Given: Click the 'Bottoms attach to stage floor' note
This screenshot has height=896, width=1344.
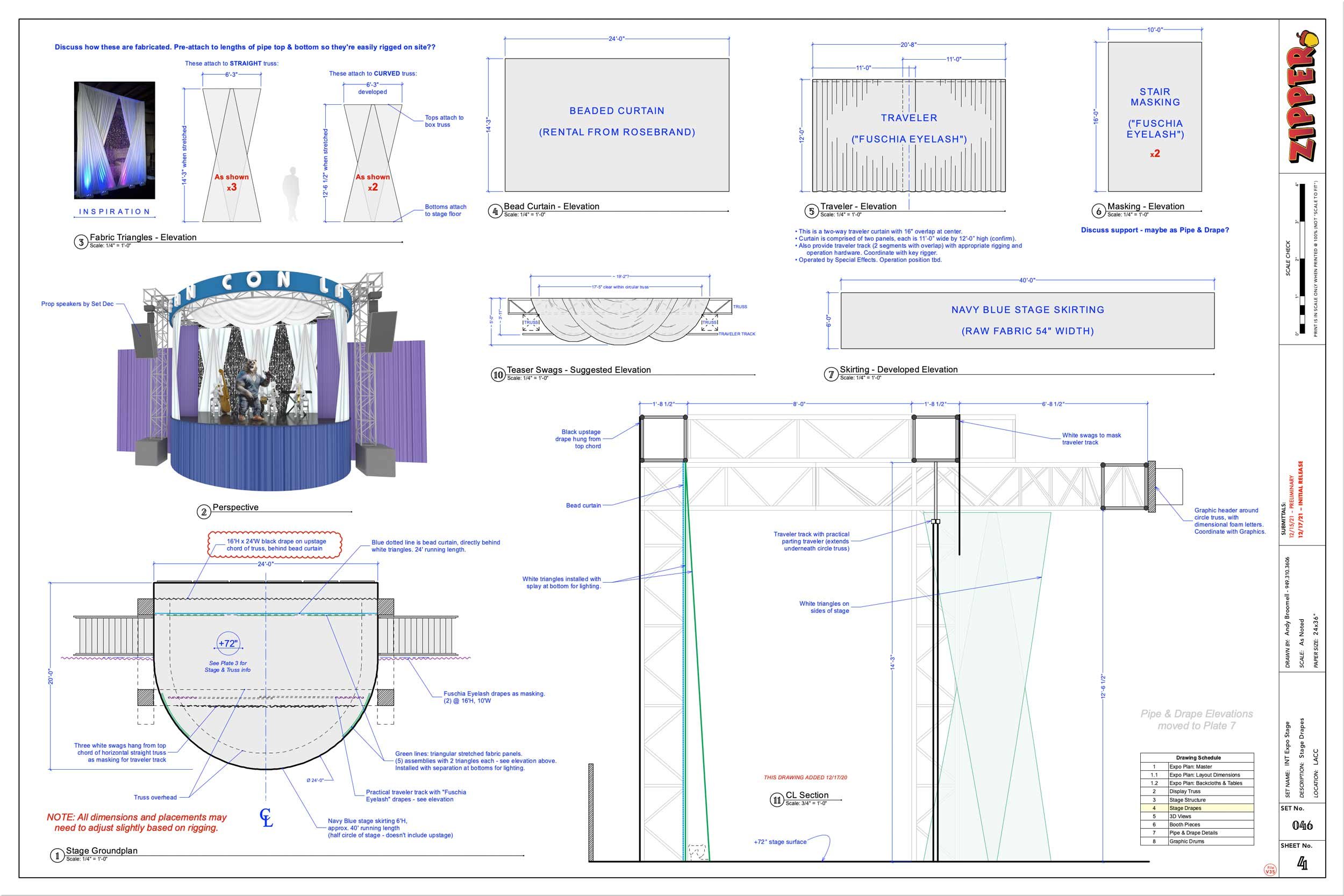Looking at the screenshot, I should coord(445,210).
